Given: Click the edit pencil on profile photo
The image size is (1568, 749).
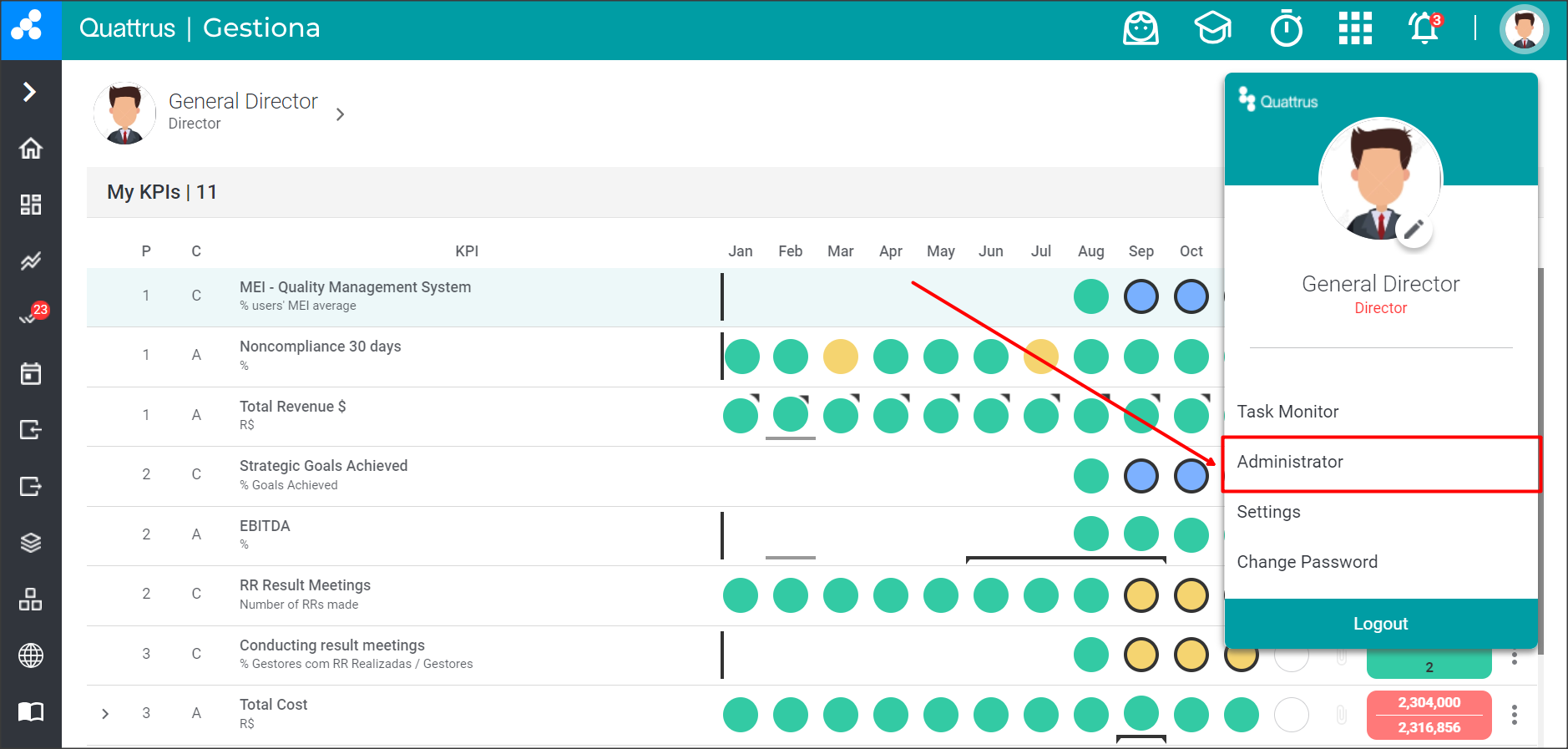Looking at the screenshot, I should pyautogui.click(x=1414, y=230).
